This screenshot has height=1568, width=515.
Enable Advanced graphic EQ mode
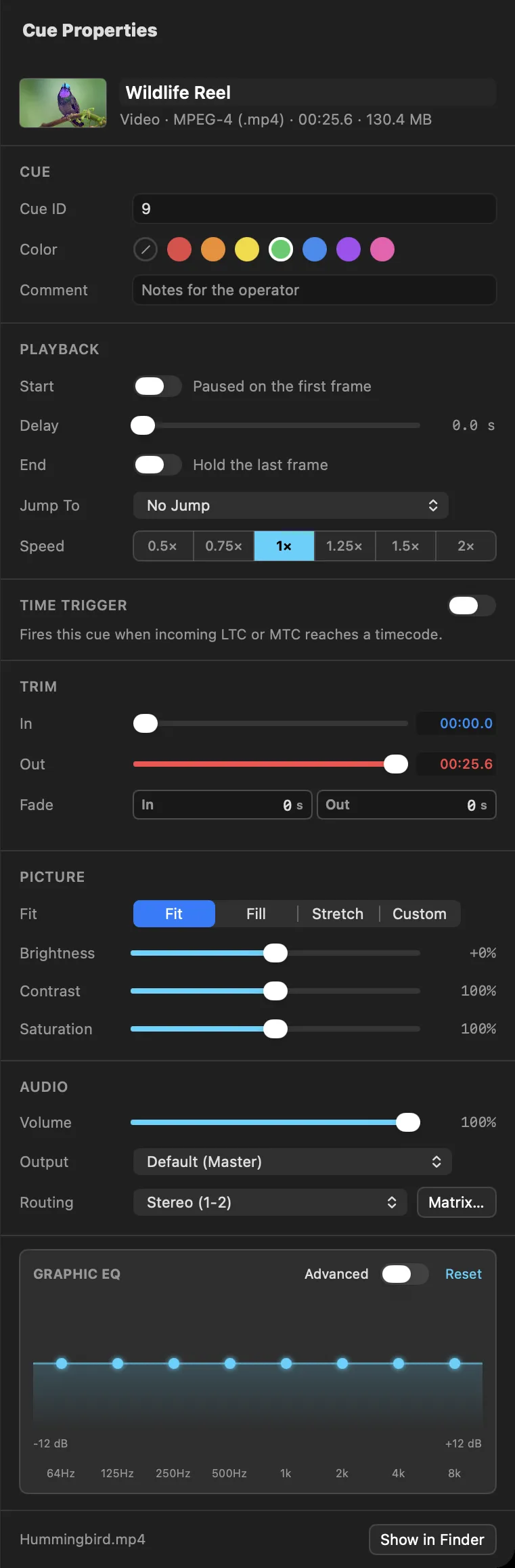405,1274
